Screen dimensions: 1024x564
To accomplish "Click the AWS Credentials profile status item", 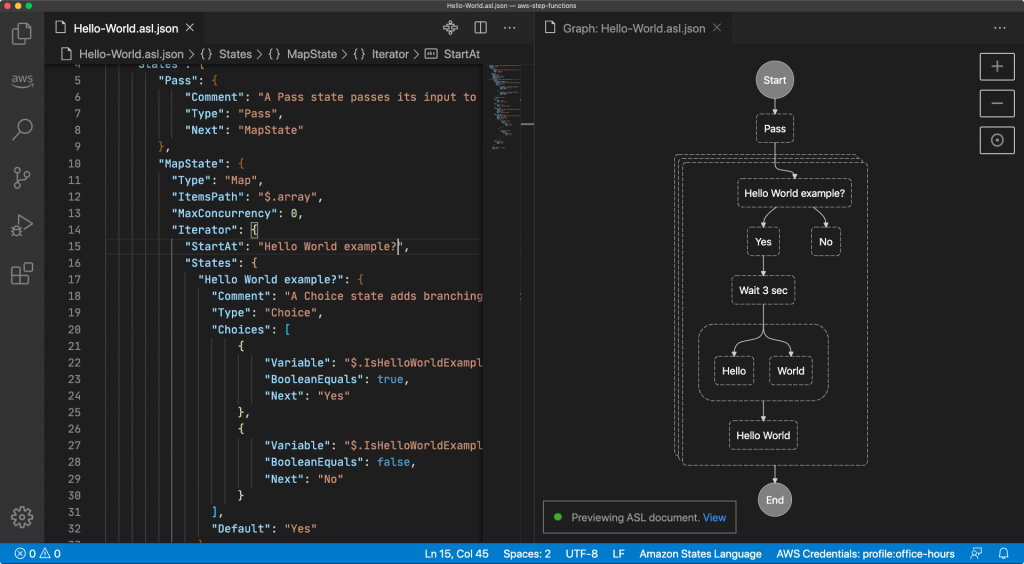I will point(865,554).
